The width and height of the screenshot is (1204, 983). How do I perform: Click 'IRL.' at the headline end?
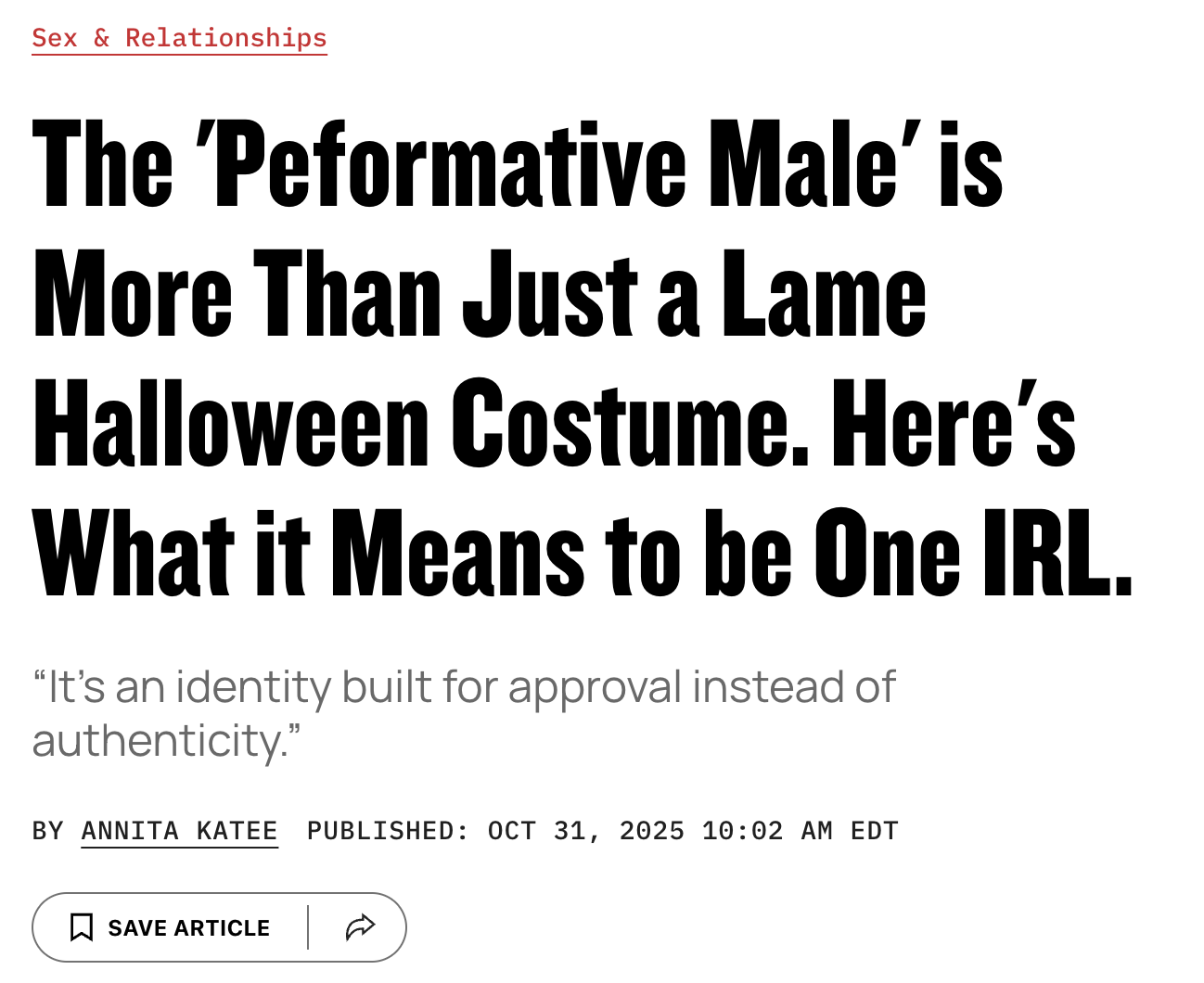tap(1057, 555)
